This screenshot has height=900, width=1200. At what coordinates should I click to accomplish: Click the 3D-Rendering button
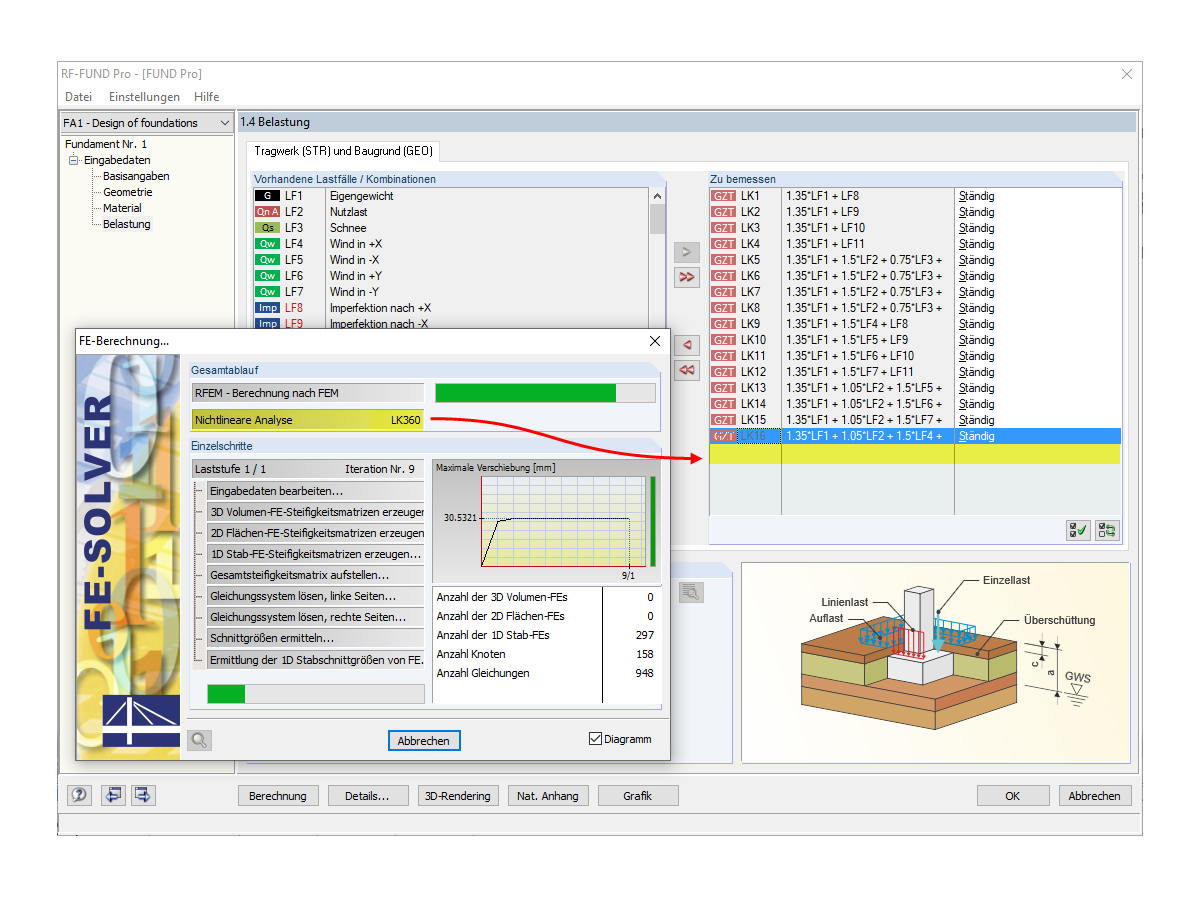pyautogui.click(x=458, y=796)
